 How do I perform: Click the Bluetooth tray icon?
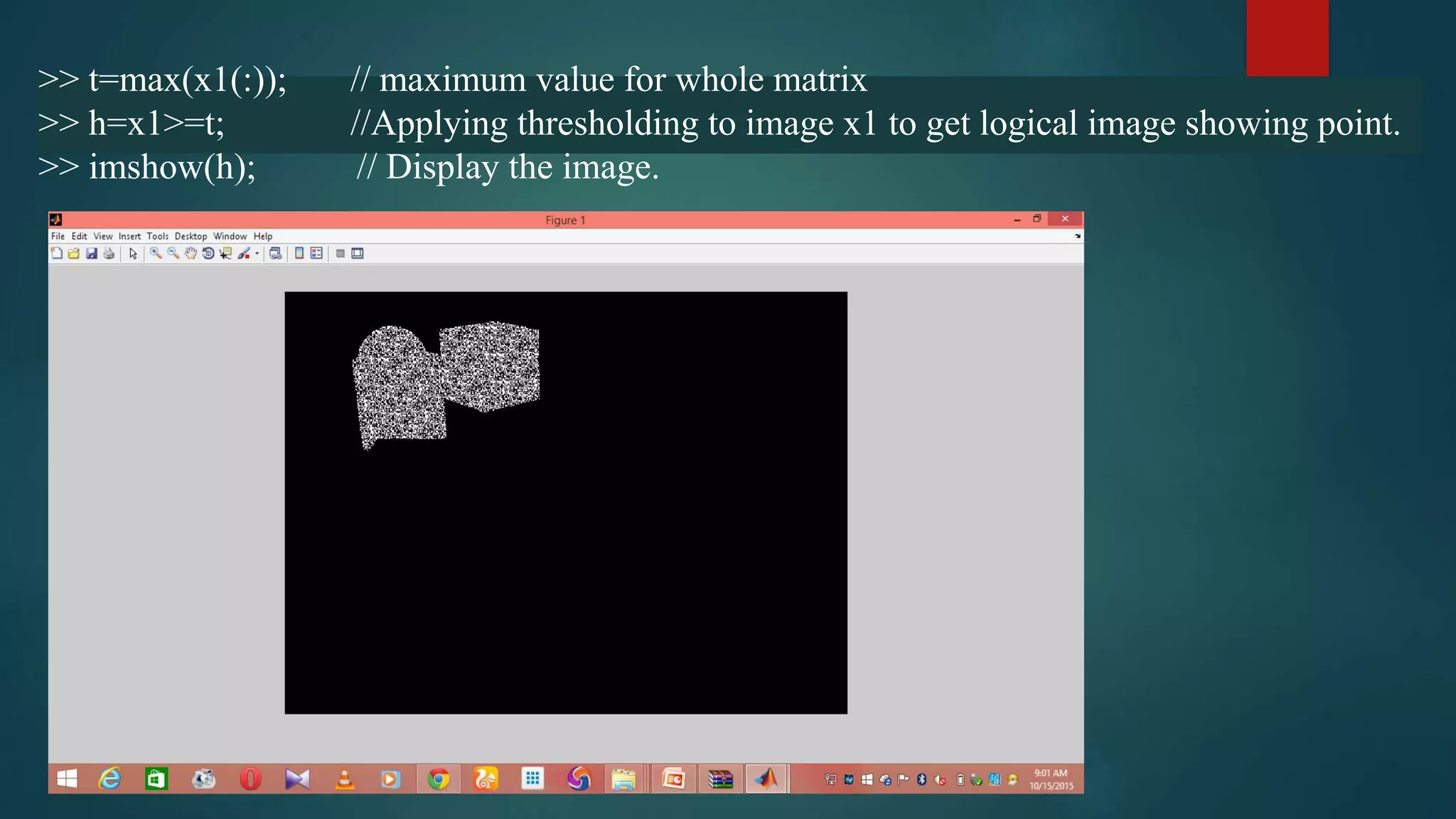922,780
